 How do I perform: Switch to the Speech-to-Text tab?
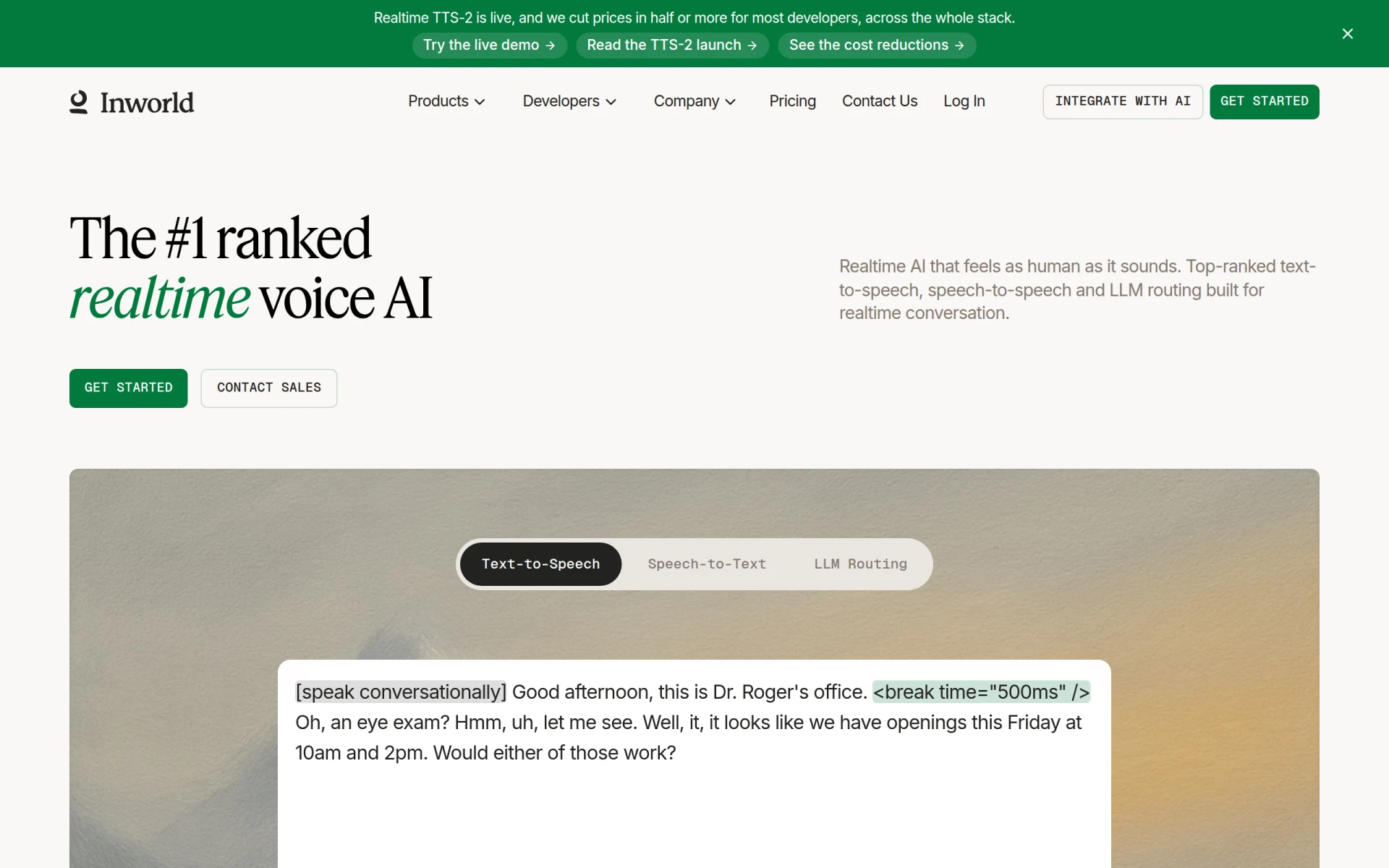pyautogui.click(x=707, y=563)
